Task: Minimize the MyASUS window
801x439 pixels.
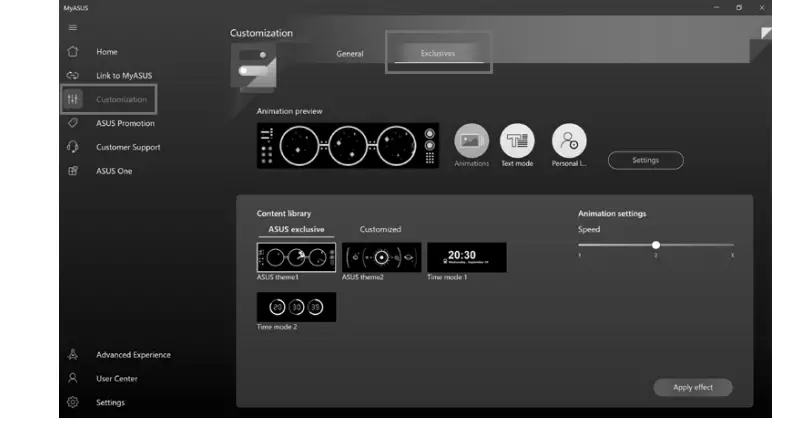Action: click(x=716, y=8)
